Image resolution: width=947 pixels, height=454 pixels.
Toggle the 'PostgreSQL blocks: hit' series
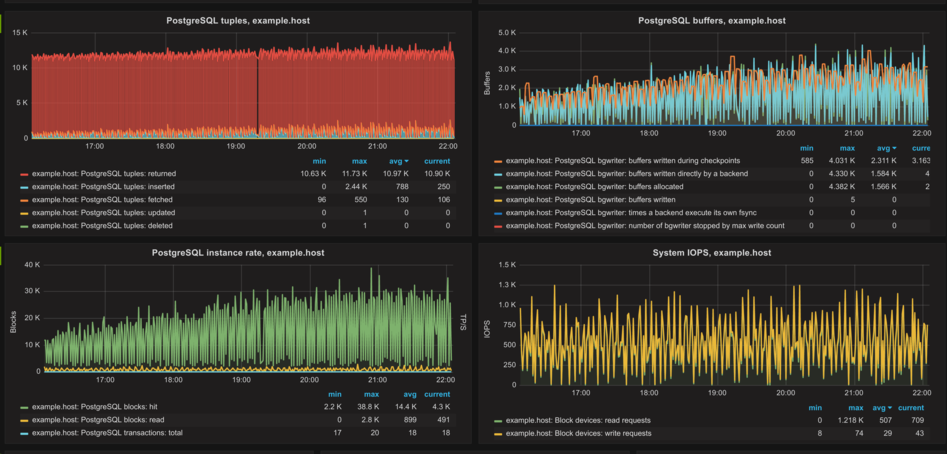coord(94,408)
